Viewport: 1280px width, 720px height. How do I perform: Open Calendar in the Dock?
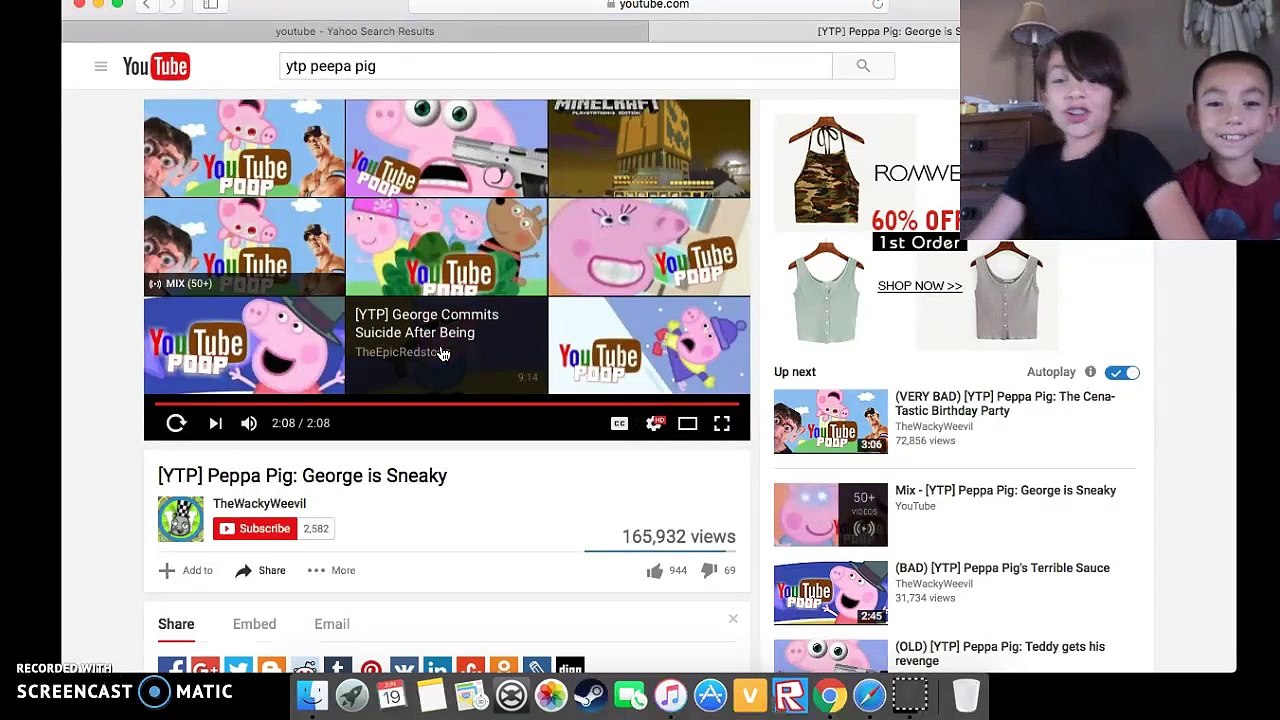(392, 694)
